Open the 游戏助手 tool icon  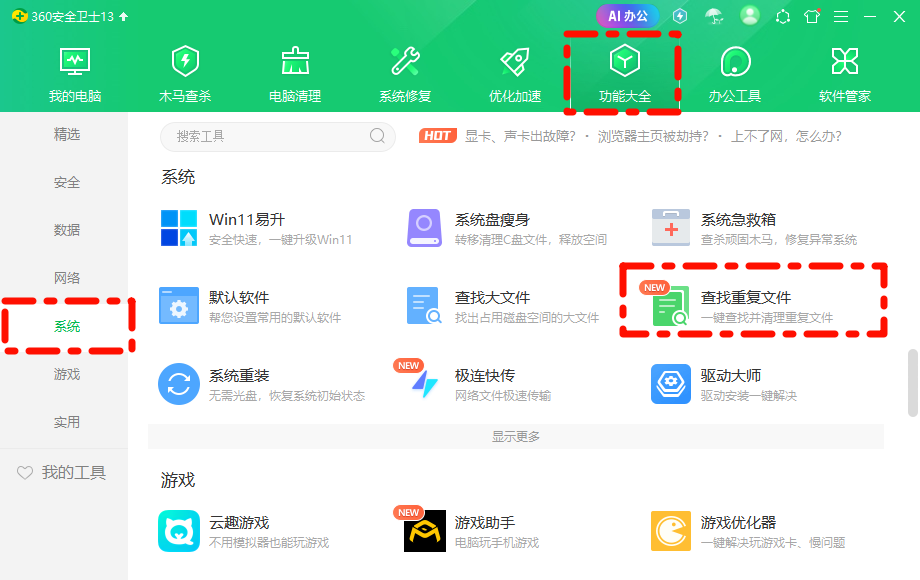(425, 531)
